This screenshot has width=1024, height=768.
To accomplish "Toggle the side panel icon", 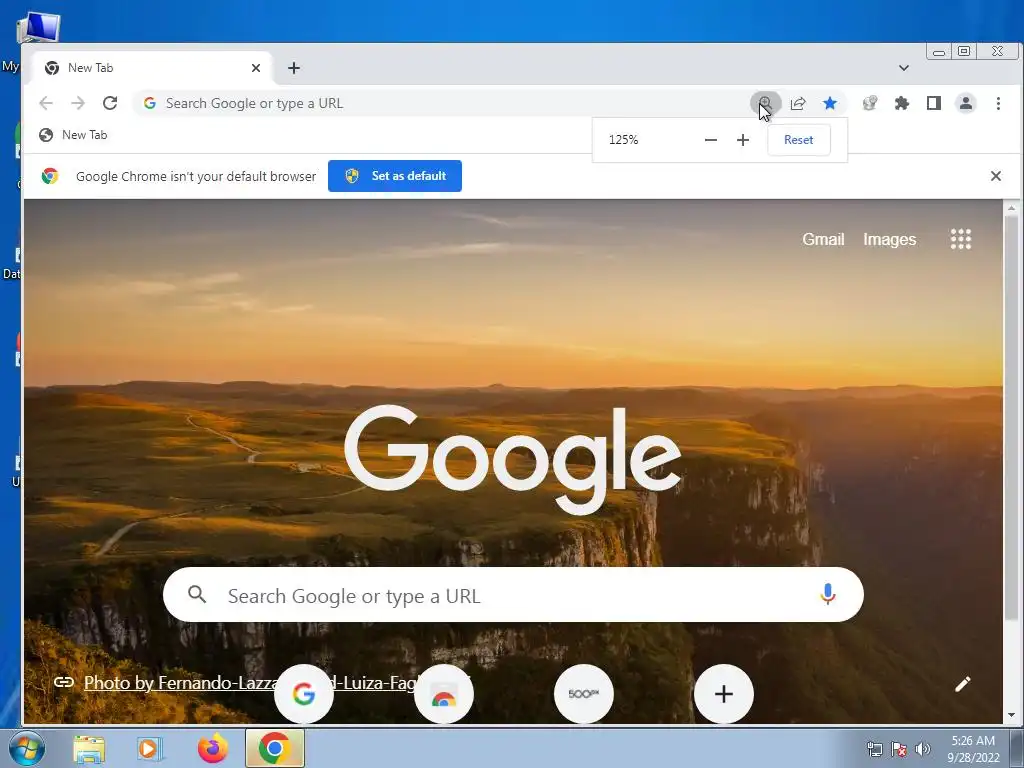I will (x=934, y=103).
